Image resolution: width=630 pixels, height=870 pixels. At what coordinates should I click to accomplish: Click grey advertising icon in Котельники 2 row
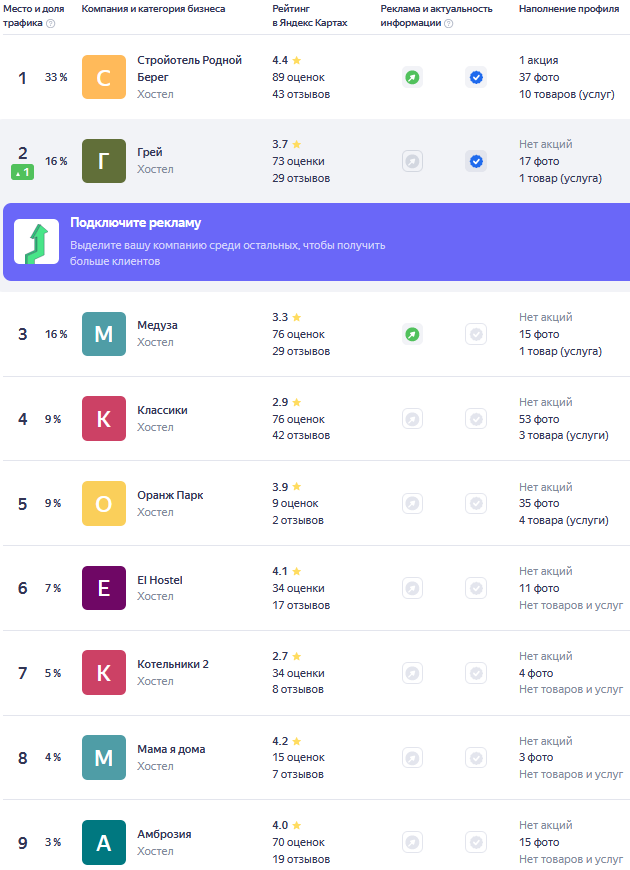point(412,673)
